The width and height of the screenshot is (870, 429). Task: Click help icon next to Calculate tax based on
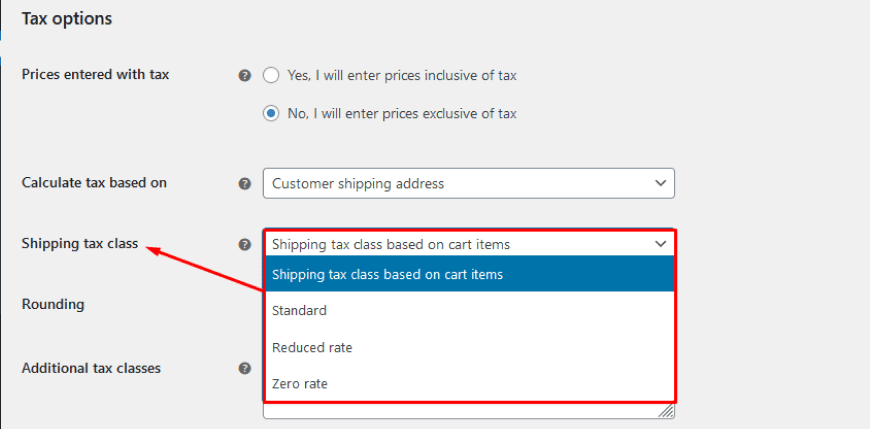(x=244, y=184)
